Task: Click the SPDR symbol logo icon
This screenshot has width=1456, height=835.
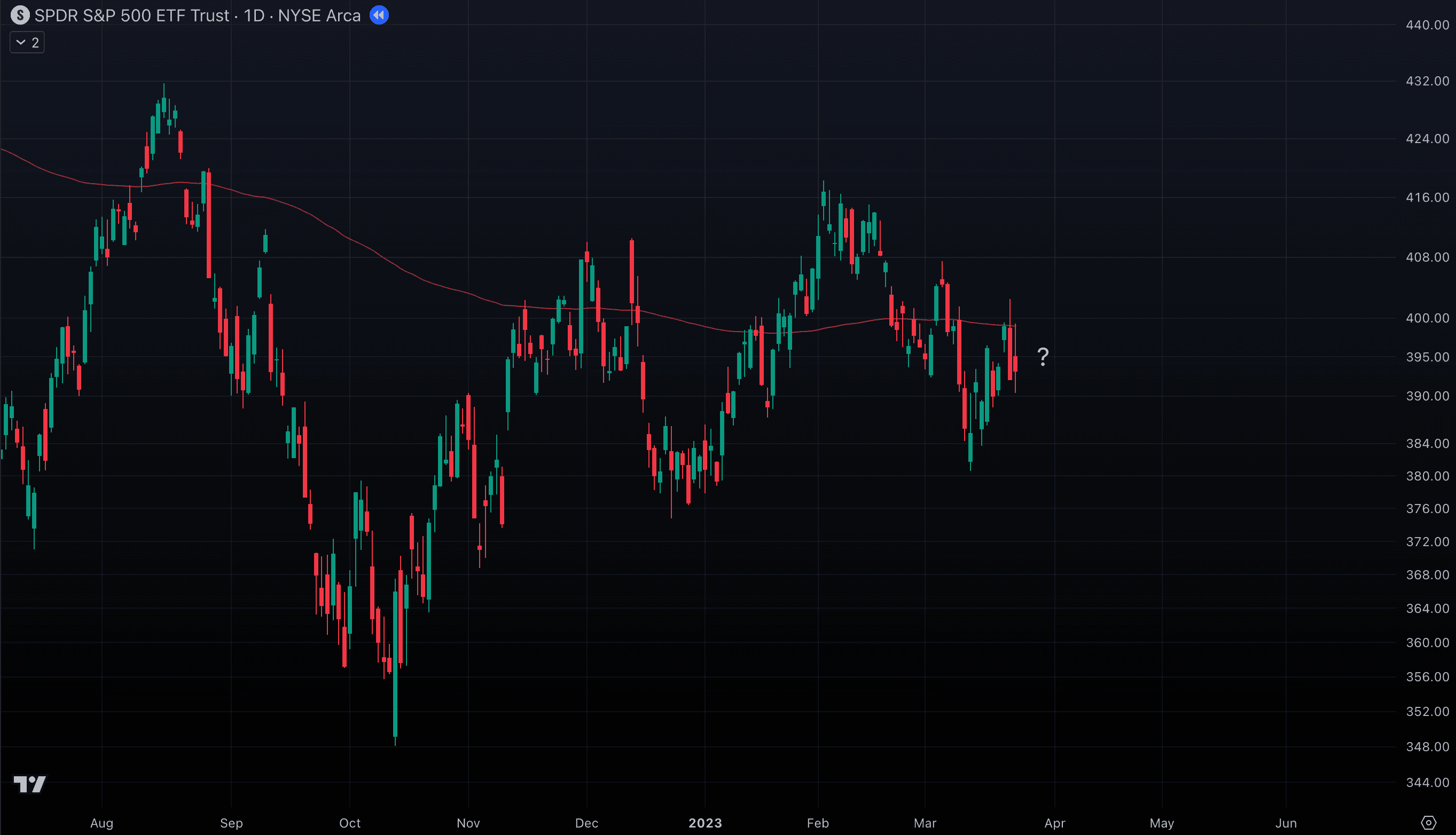Action: (x=20, y=15)
